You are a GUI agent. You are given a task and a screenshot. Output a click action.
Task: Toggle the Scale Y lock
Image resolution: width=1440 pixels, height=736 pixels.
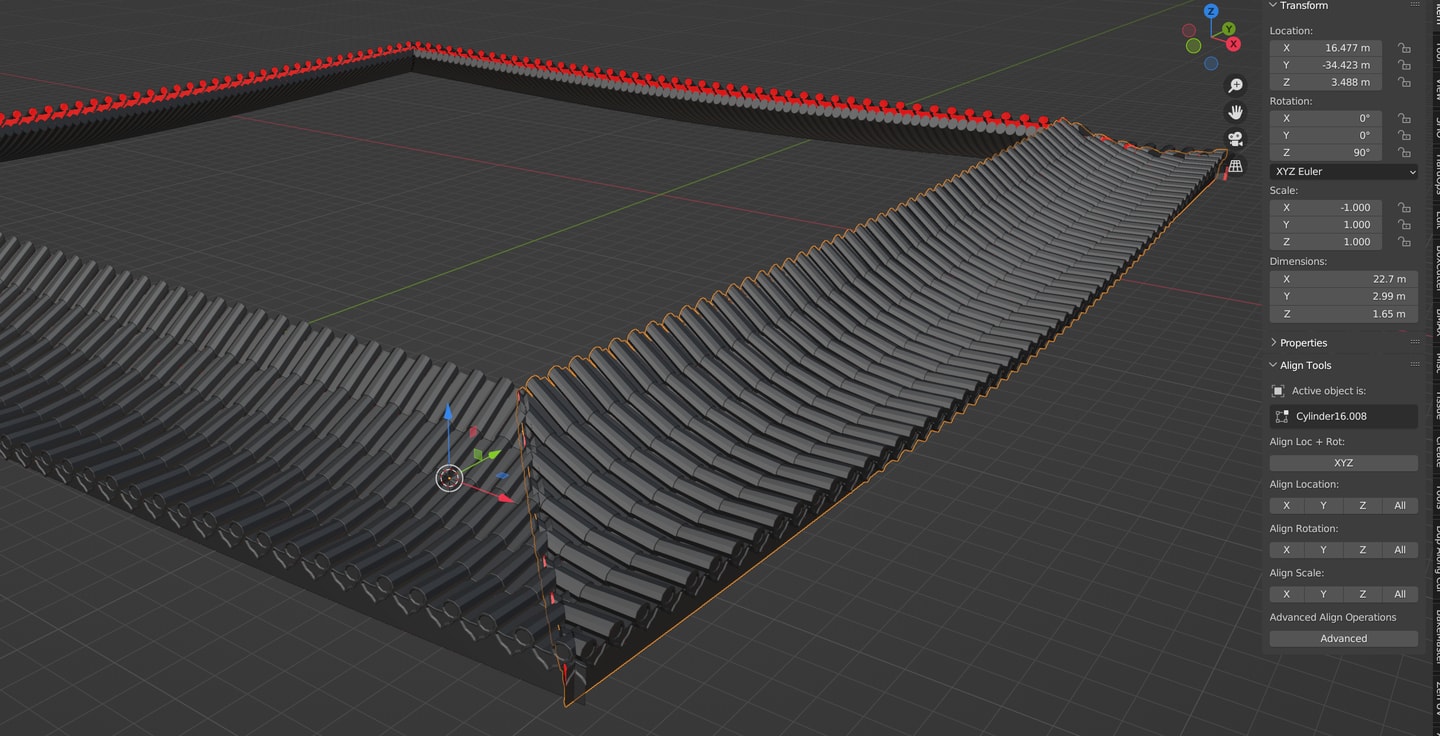pos(1404,225)
